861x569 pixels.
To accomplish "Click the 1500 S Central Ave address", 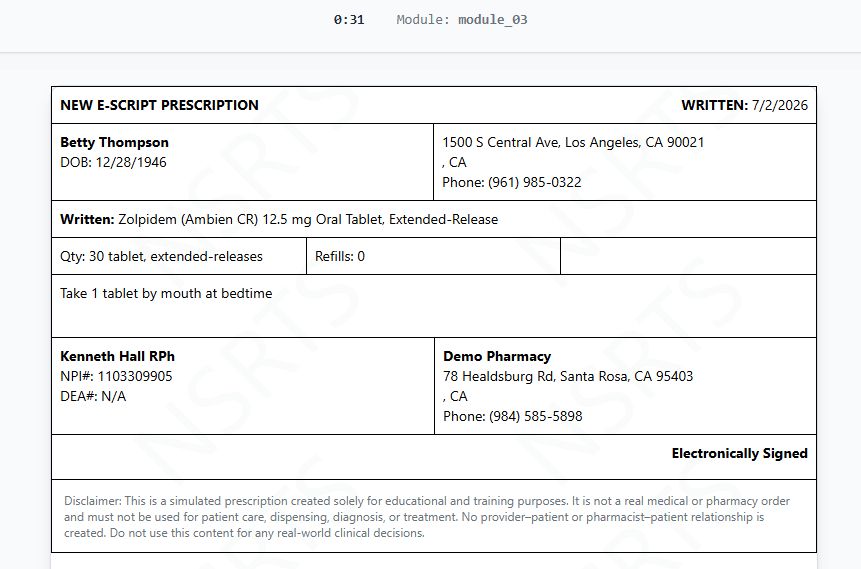I will click(x=573, y=142).
